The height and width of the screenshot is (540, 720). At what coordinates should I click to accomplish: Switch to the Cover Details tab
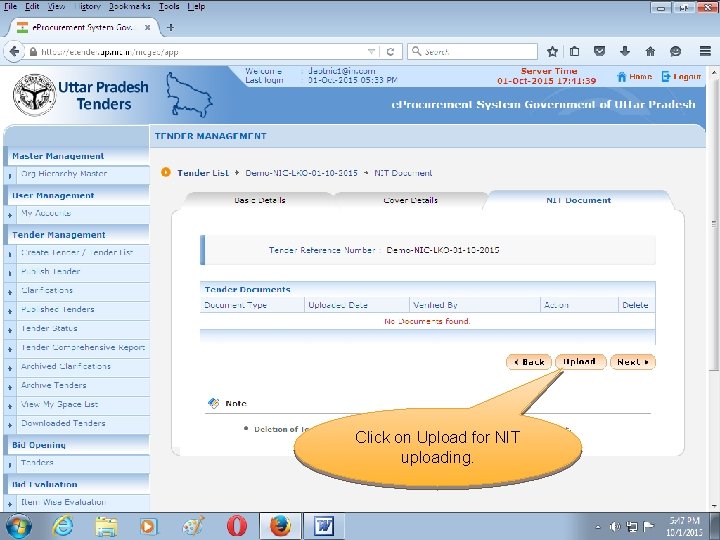pos(411,200)
